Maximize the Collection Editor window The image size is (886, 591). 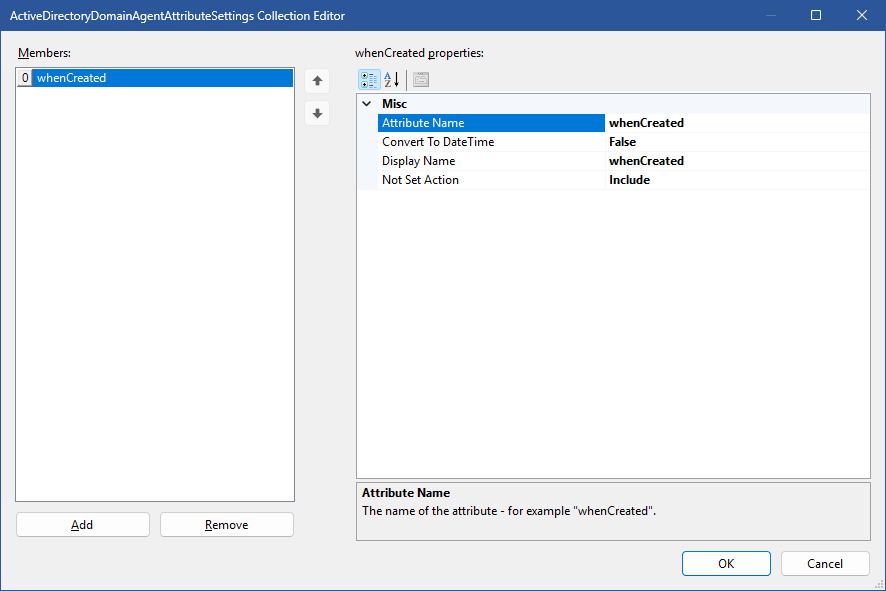[x=816, y=15]
